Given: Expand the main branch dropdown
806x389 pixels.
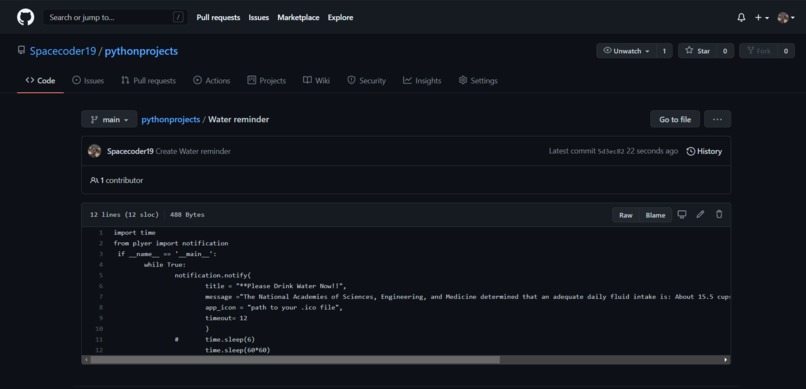Looking at the screenshot, I should click(109, 119).
